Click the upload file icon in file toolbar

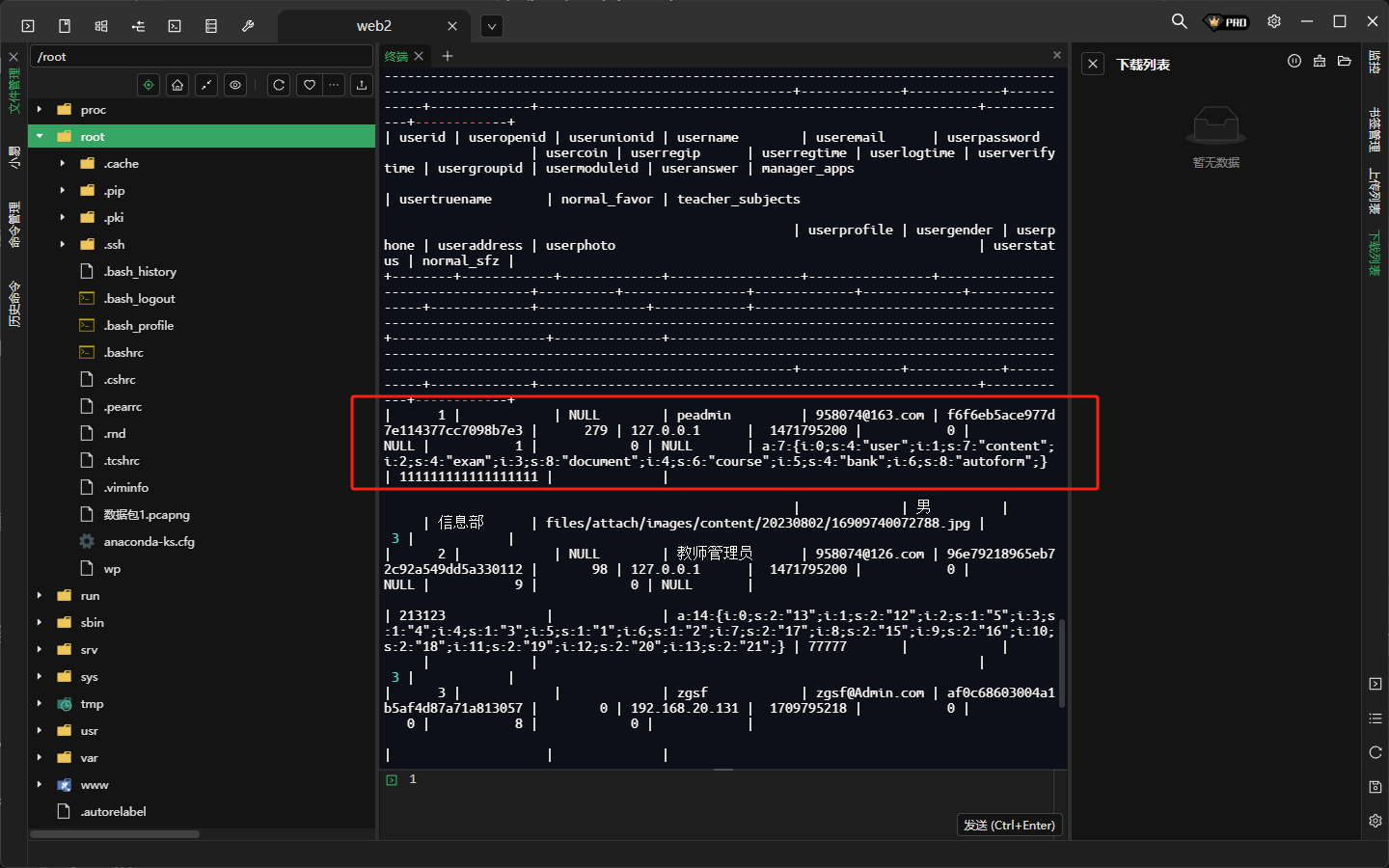[362, 85]
